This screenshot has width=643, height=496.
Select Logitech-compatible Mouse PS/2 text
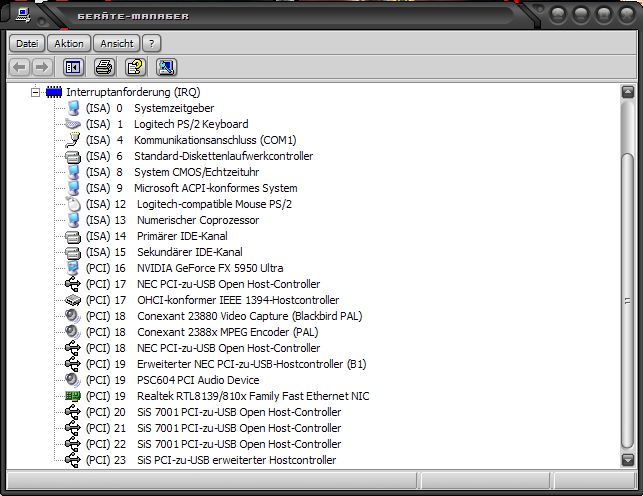214,204
